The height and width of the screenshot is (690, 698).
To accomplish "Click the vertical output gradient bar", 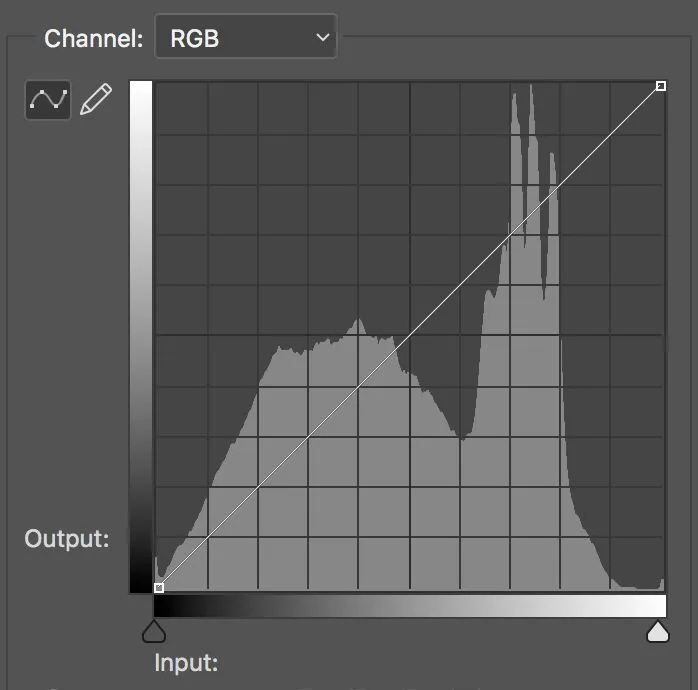I will point(140,337).
